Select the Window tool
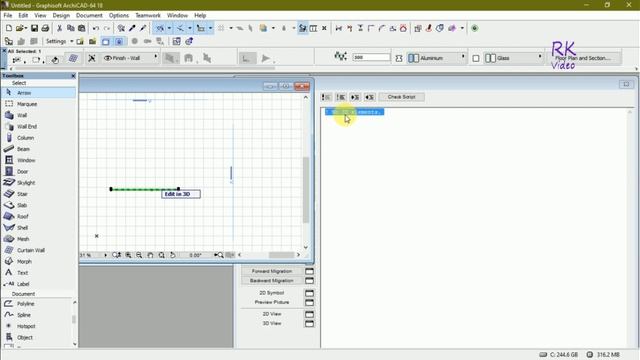 (39, 160)
